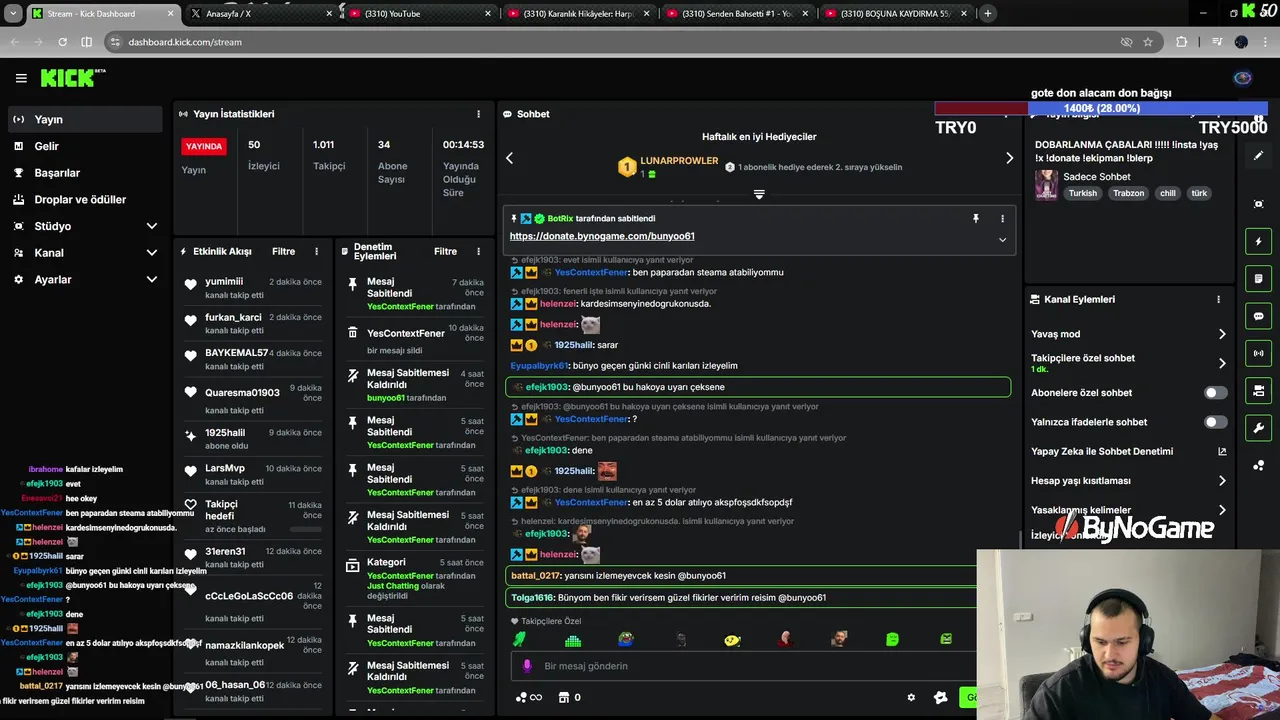
Task: Switch to the Anasayfa / X browser tab
Action: pos(260,13)
